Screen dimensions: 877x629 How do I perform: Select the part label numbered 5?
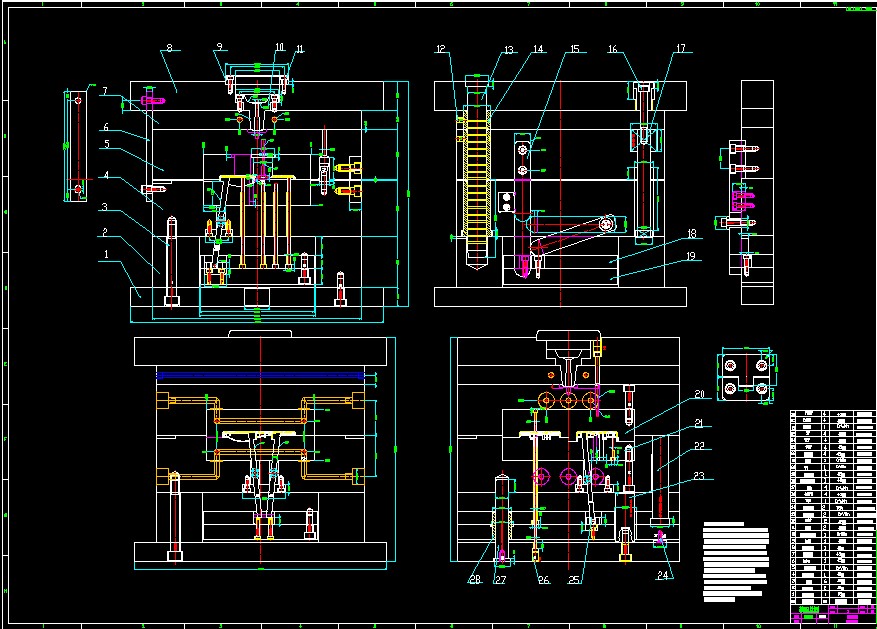(x=106, y=144)
